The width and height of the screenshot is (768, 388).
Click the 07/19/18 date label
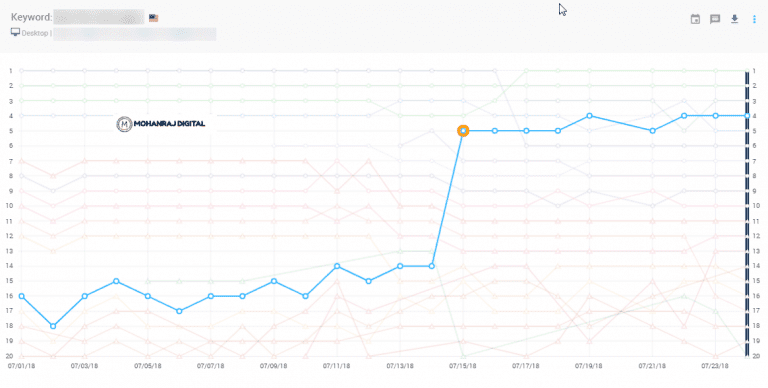click(x=589, y=366)
